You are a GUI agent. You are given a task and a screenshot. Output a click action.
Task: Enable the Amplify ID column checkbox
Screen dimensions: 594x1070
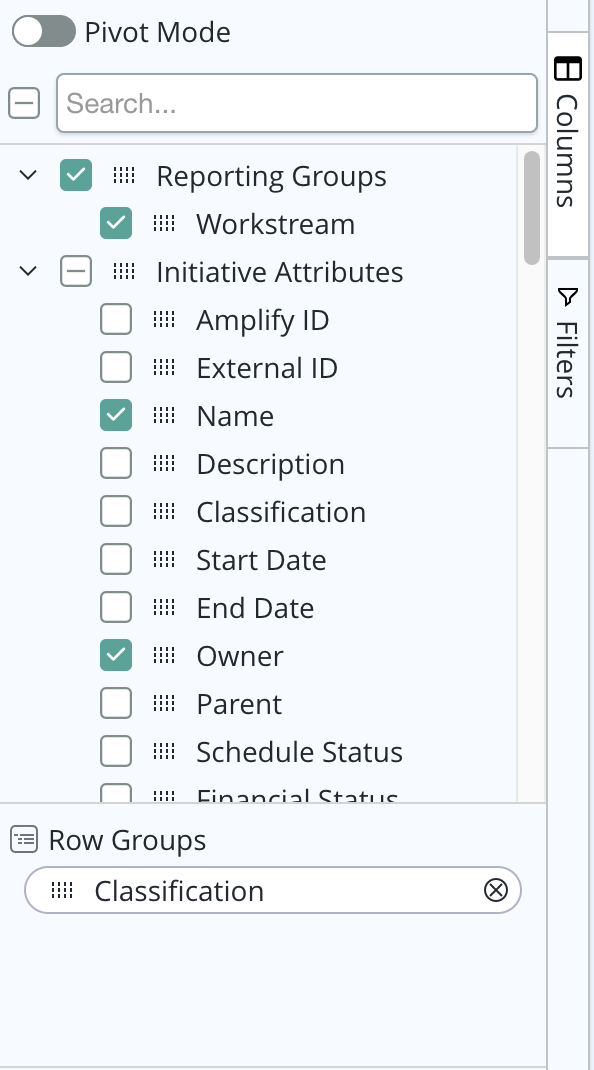(116, 319)
